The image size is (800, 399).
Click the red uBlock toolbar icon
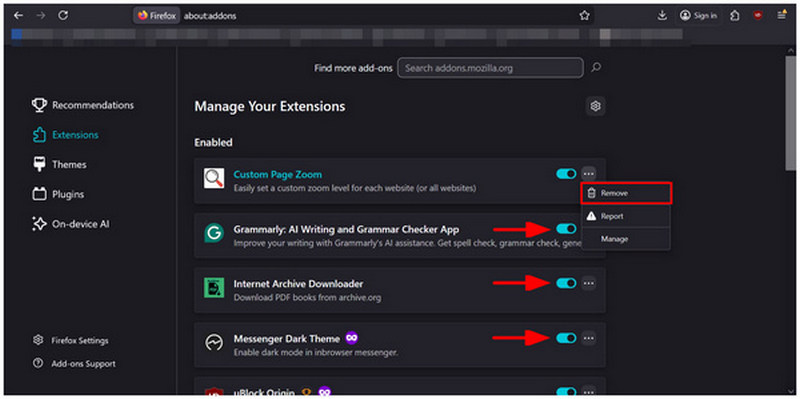pyautogui.click(x=758, y=16)
